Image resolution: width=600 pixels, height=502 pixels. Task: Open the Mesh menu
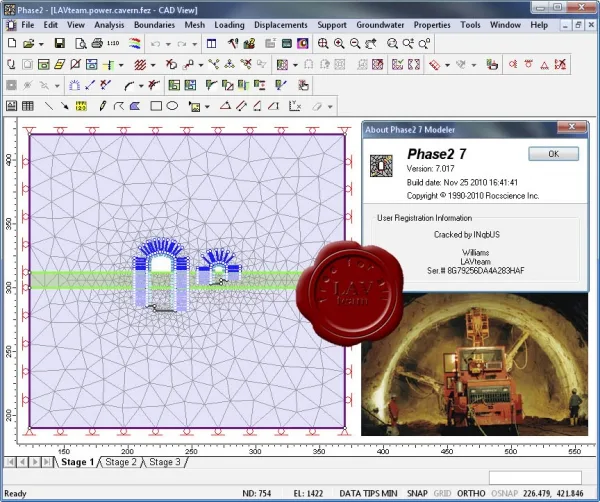194,25
